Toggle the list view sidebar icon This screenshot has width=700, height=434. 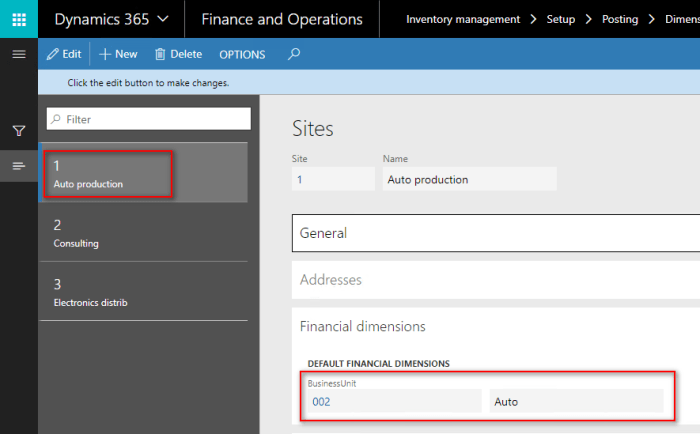coord(18,165)
